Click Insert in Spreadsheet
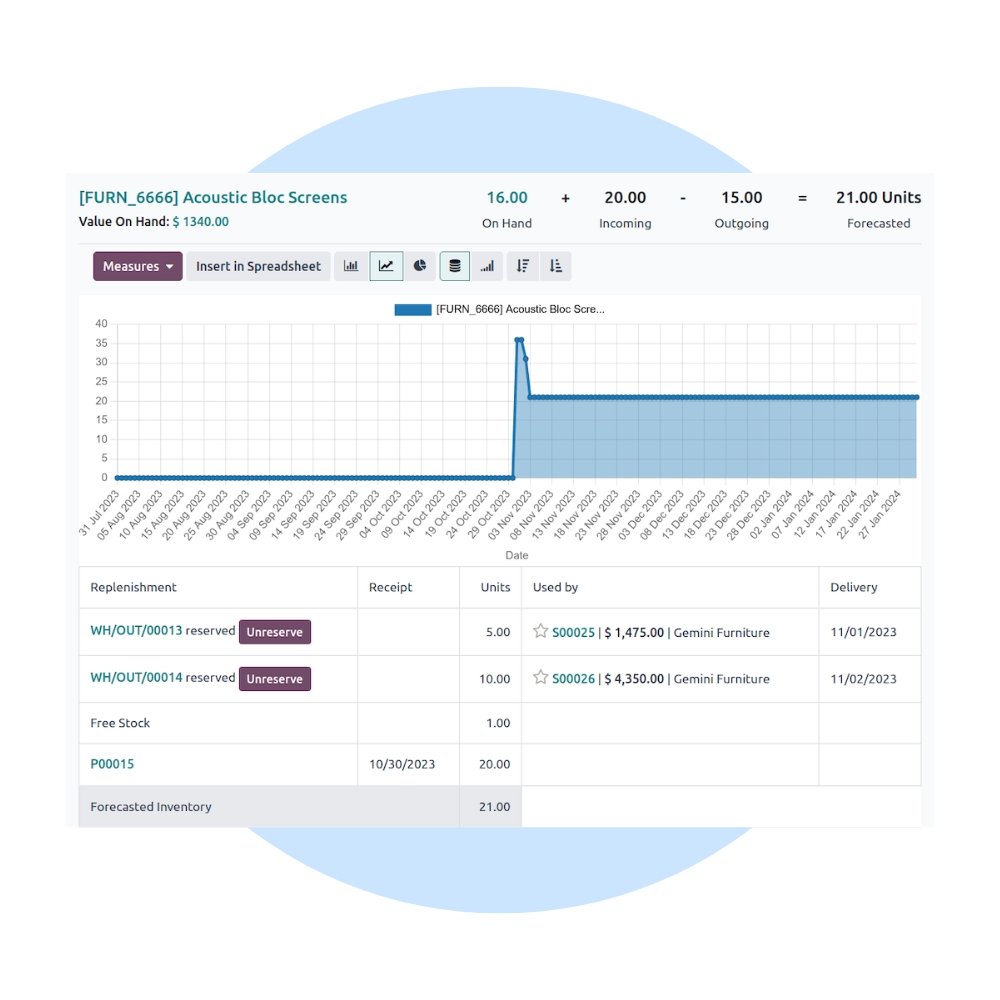The image size is (1000, 1000). click(258, 266)
